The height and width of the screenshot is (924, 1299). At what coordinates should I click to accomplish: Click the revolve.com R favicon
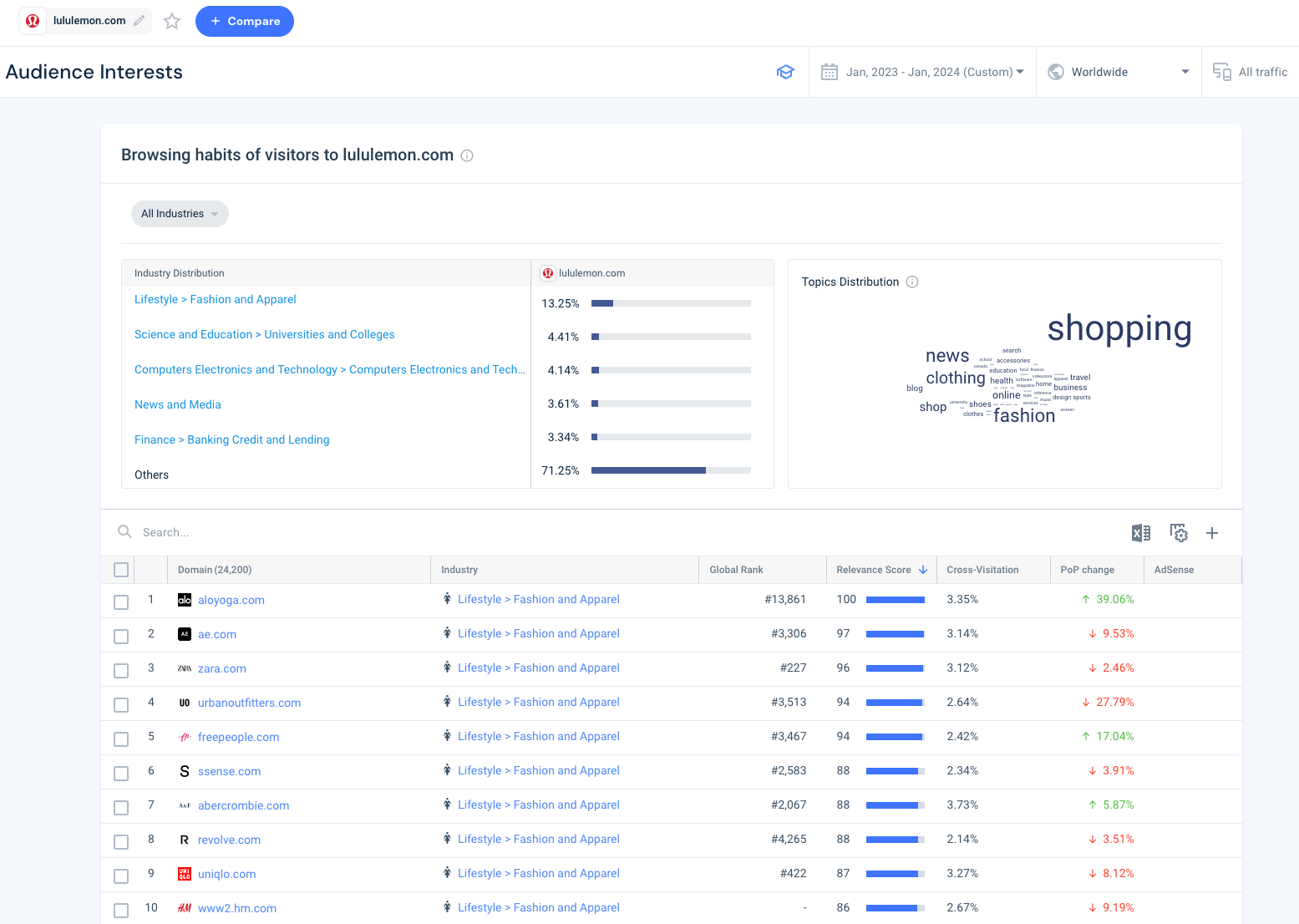(185, 840)
